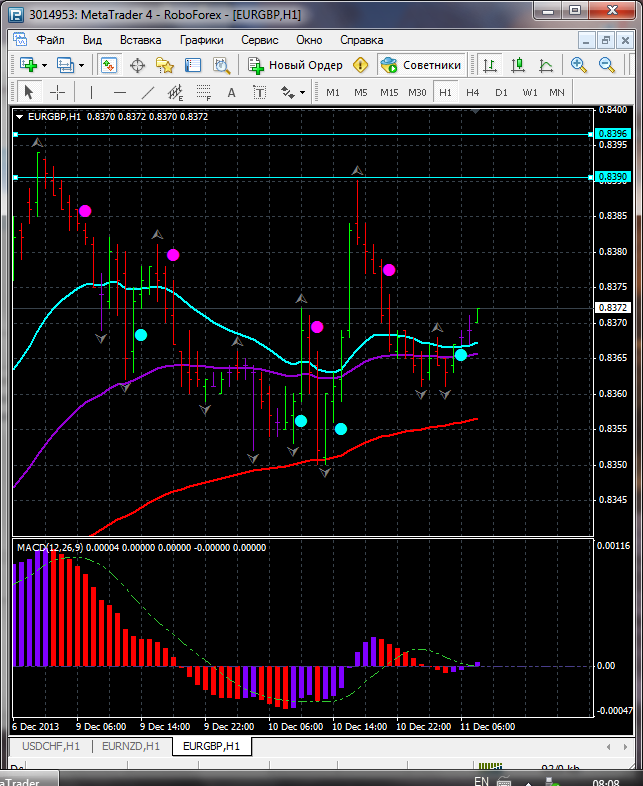Select the crosshair tool
Image resolution: width=643 pixels, height=786 pixels.
coord(58,92)
